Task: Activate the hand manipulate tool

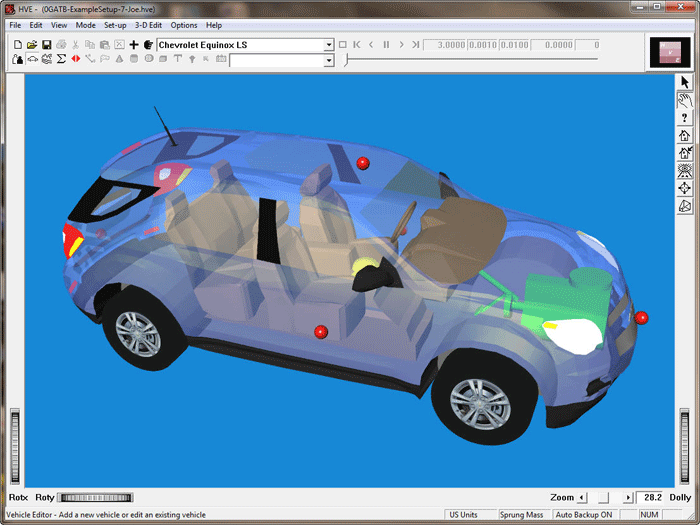Action: [685, 100]
